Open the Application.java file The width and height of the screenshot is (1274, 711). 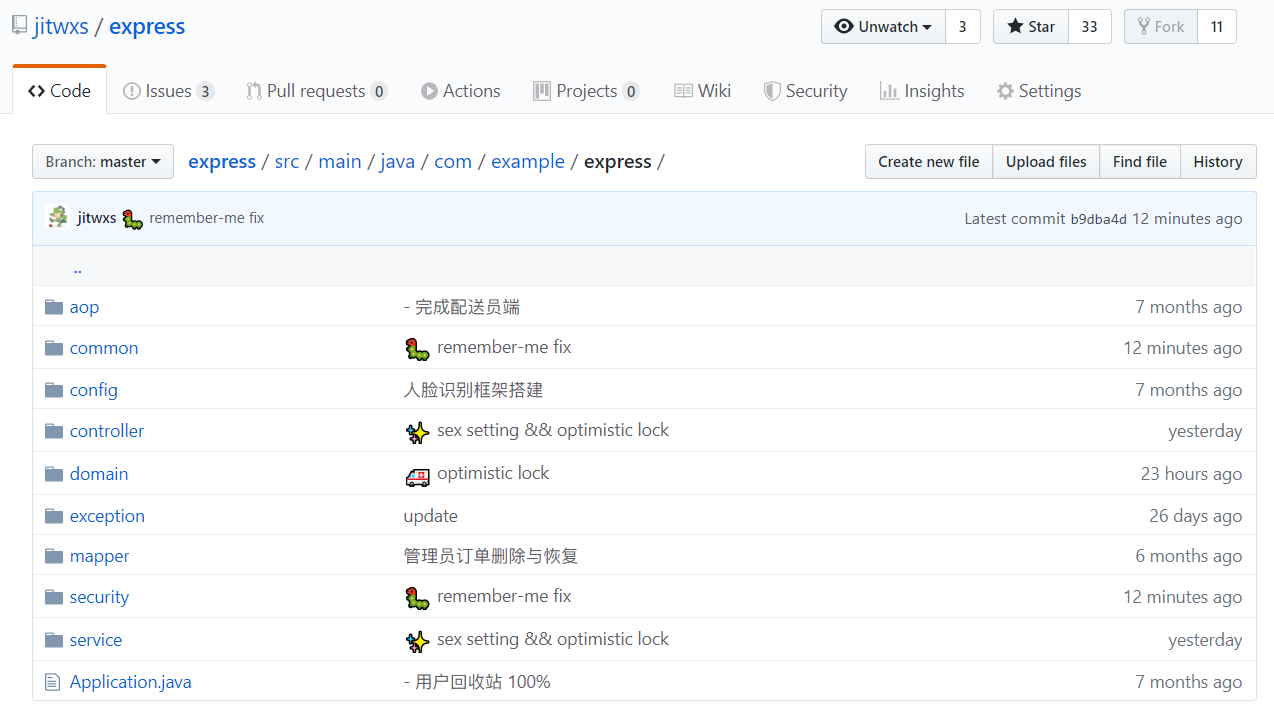pos(130,682)
